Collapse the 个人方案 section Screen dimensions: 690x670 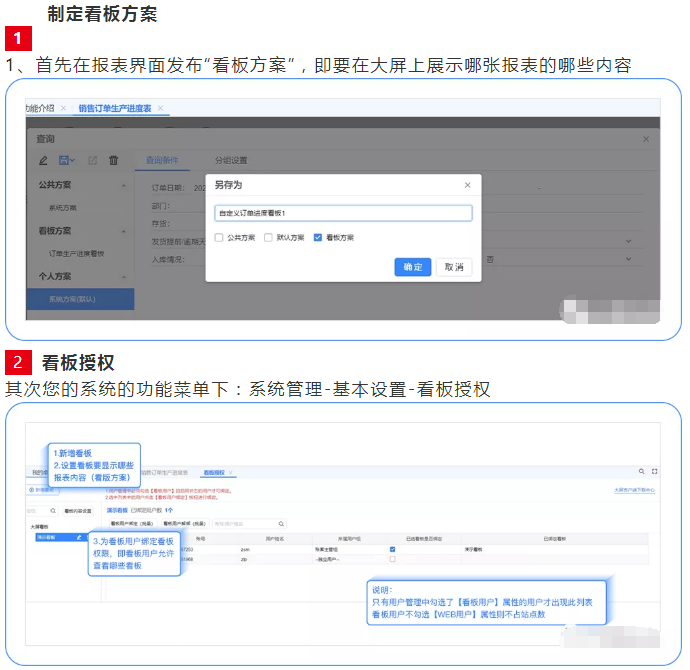(x=123, y=276)
